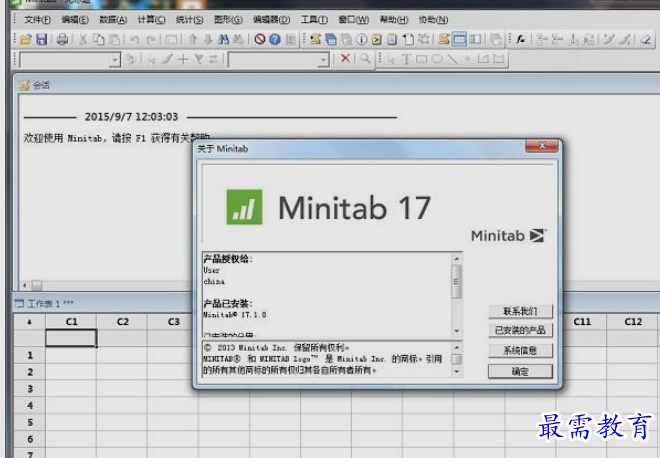The width and height of the screenshot is (660, 458).
Task: Click the Cut scissors icon
Action: [83, 40]
